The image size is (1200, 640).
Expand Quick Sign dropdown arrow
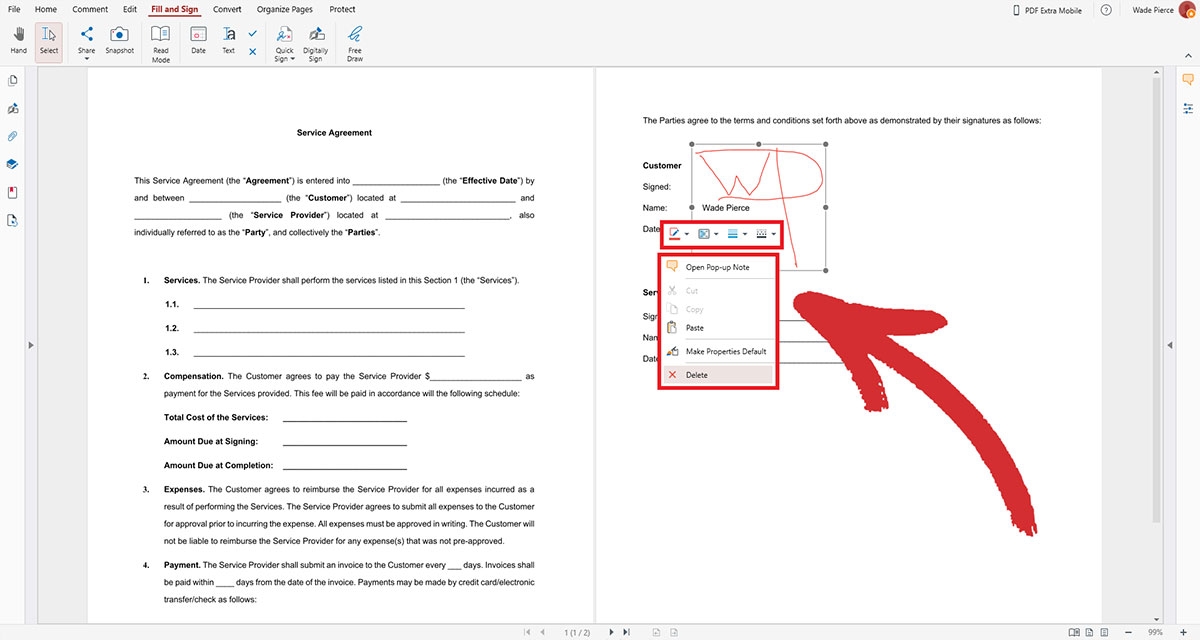tap(291, 59)
